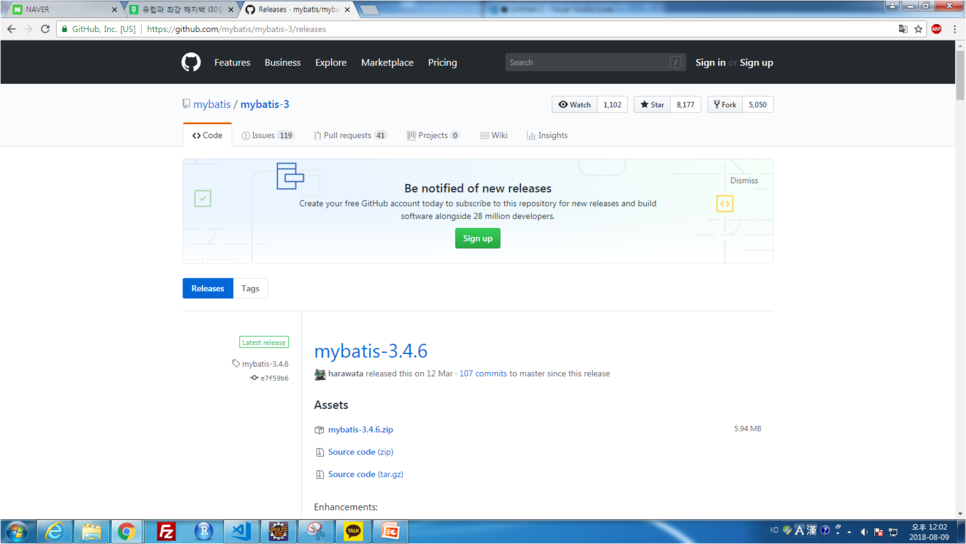Switch to Chrome in the taskbar

(x=126, y=531)
